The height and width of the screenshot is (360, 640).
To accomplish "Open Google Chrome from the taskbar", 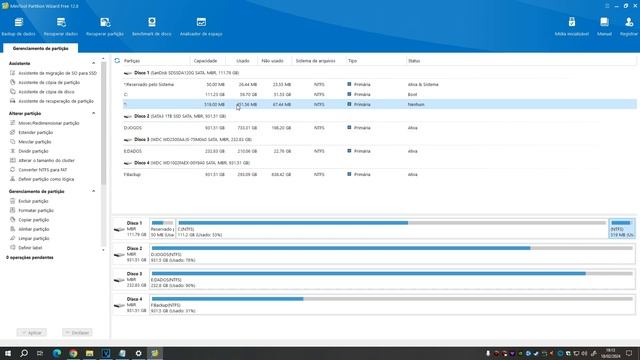I will (x=73, y=353).
